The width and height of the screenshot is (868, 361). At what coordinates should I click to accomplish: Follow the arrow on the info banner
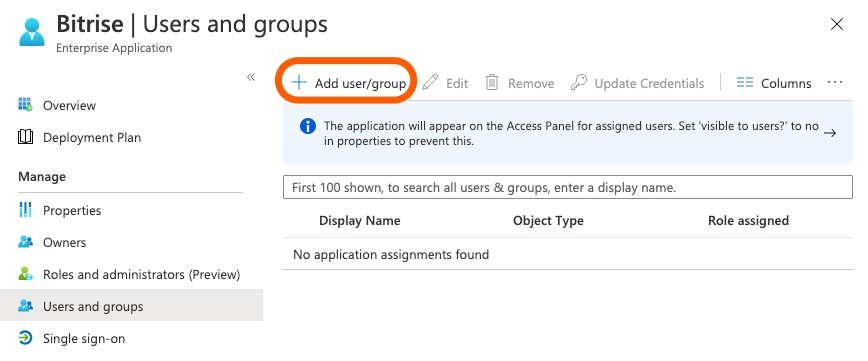(829, 133)
